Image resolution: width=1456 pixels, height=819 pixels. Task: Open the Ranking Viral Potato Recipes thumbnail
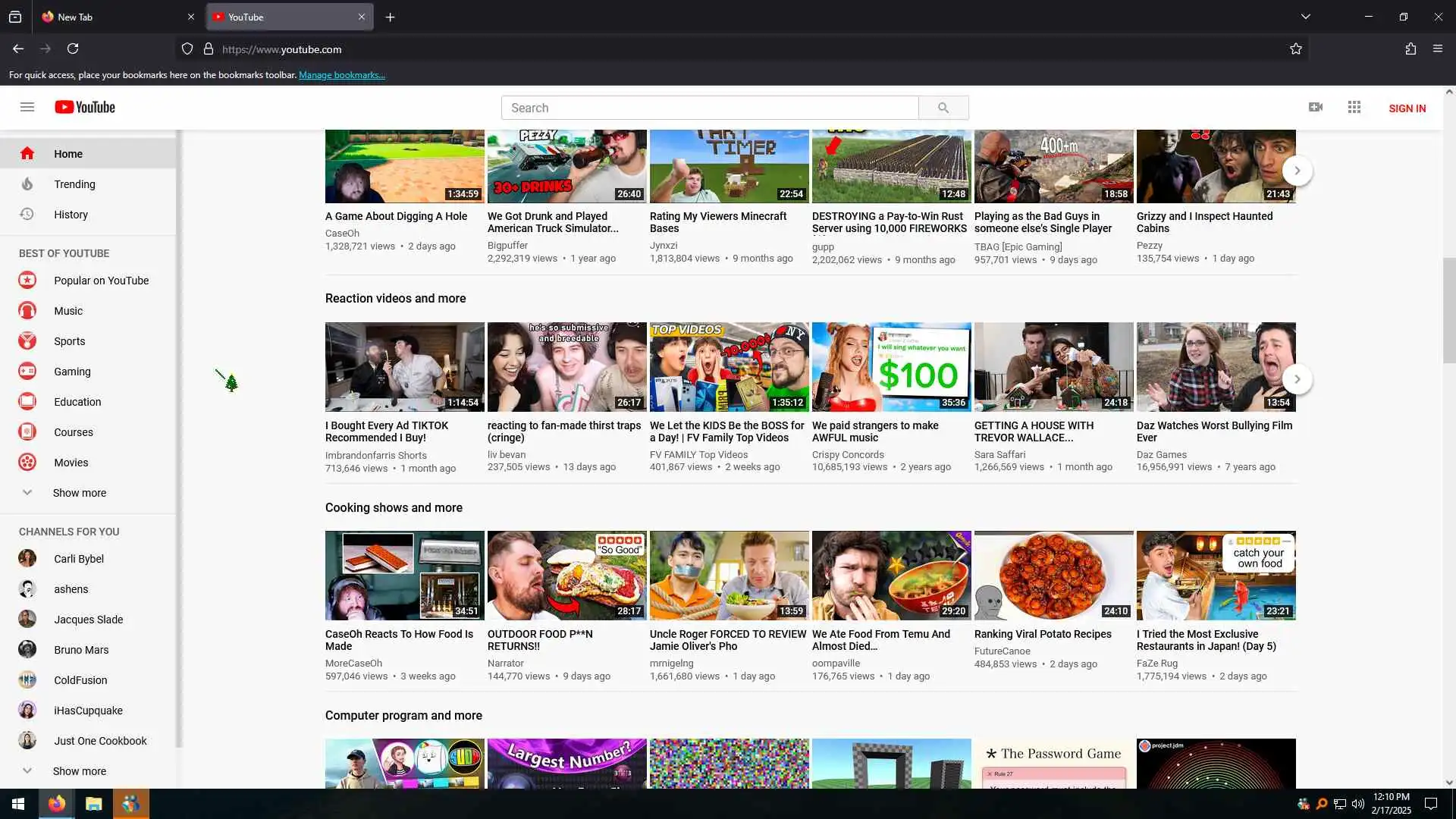point(1053,575)
